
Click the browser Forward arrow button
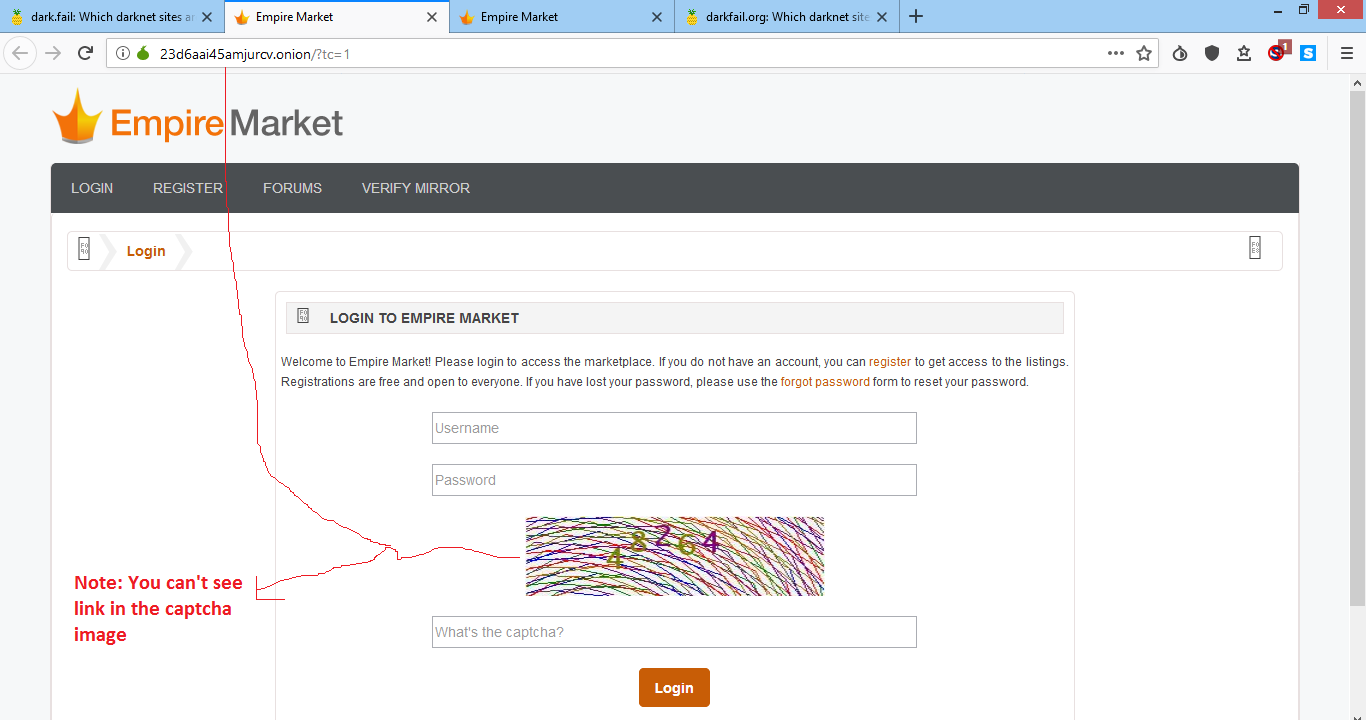coord(53,53)
